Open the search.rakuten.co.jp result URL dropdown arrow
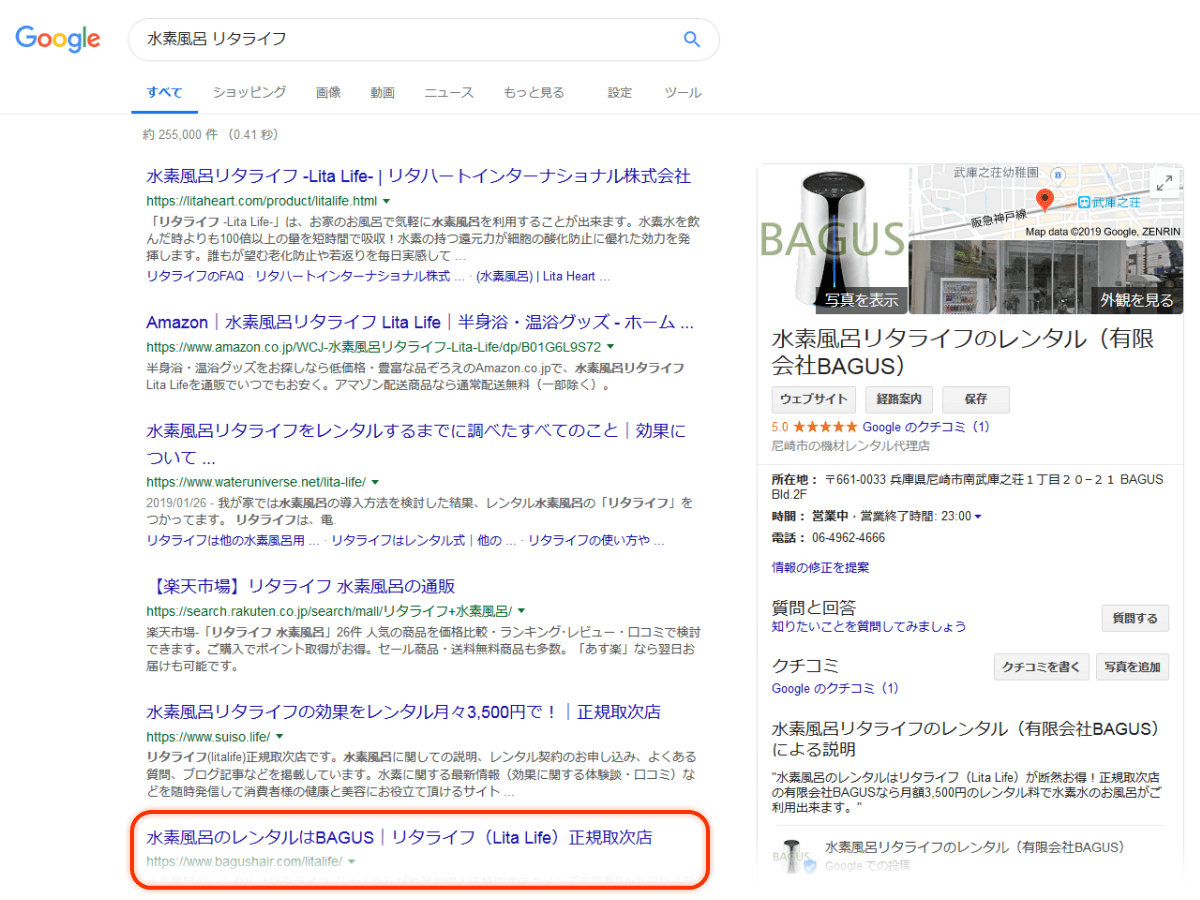1200x900 pixels. [x=521, y=611]
